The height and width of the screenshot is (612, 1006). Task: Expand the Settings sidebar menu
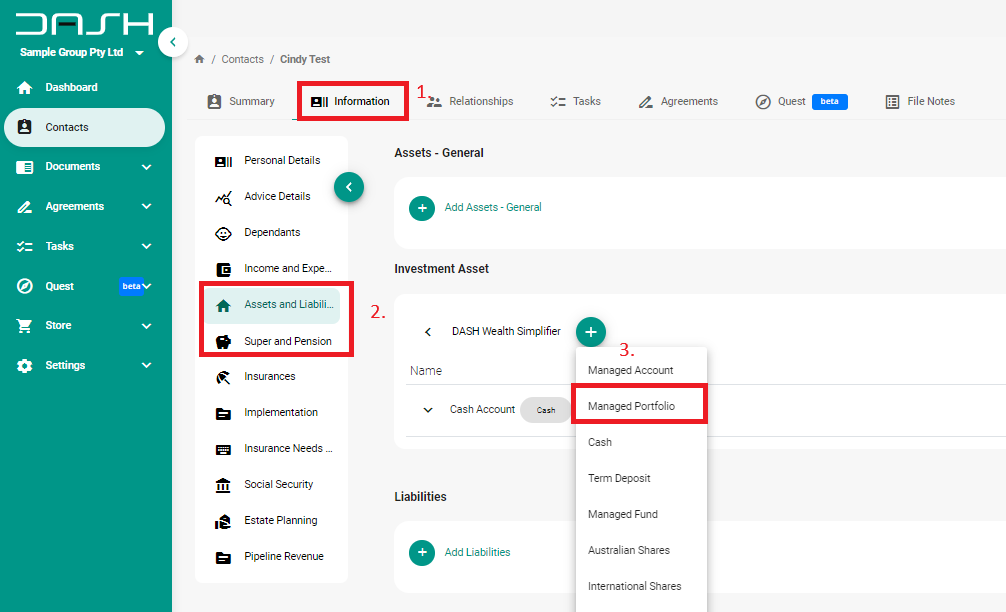tap(146, 366)
